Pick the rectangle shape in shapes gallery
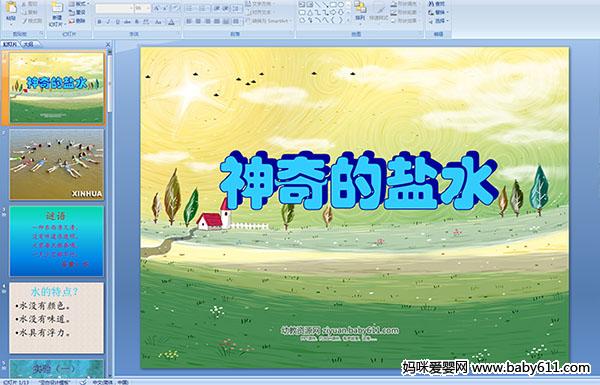Viewport: 600px width, 385px height. (x=333, y=4)
